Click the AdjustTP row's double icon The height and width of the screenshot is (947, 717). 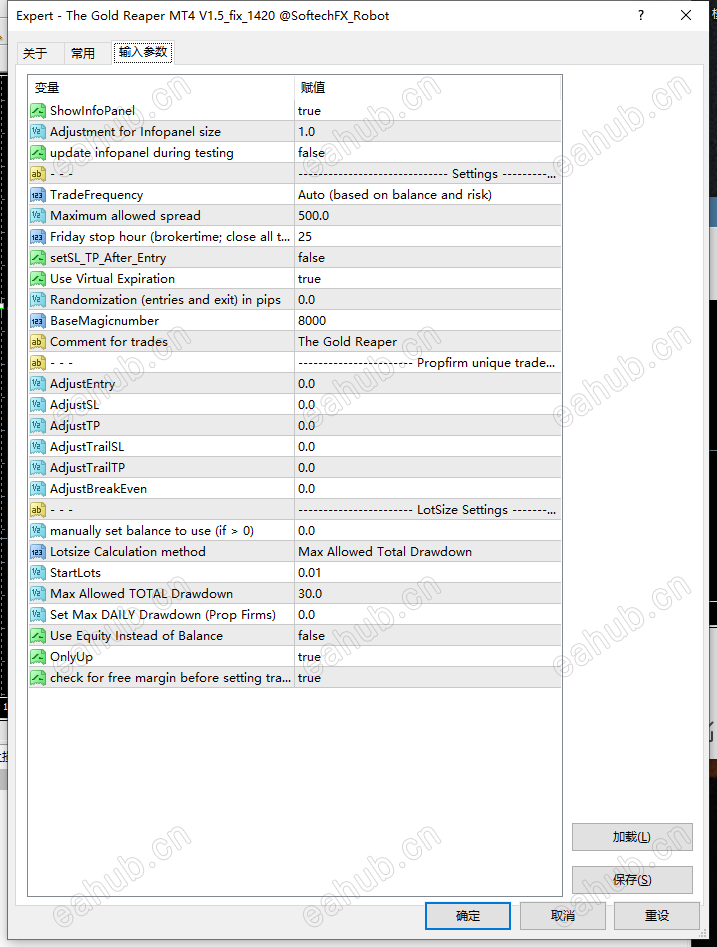click(38, 426)
